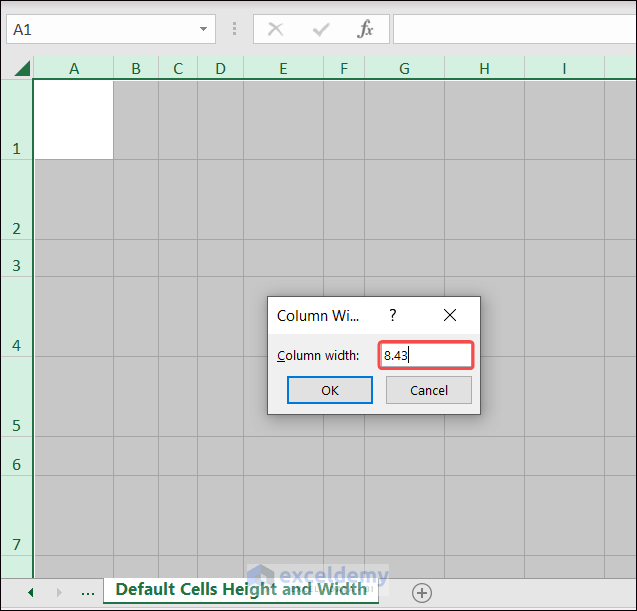The height and width of the screenshot is (611, 637).
Task: Click cell A1
Action: [x=74, y=120]
